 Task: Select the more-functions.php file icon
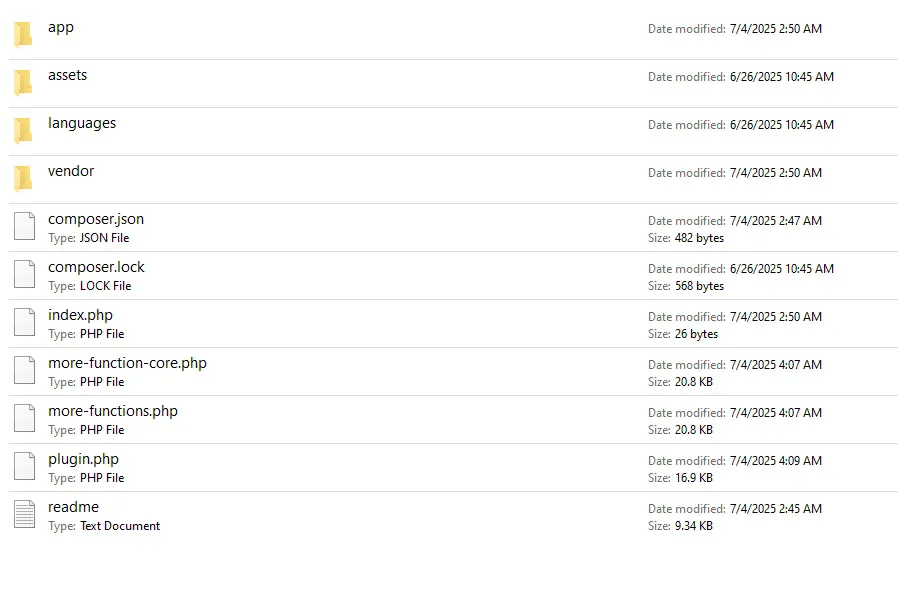(x=24, y=418)
